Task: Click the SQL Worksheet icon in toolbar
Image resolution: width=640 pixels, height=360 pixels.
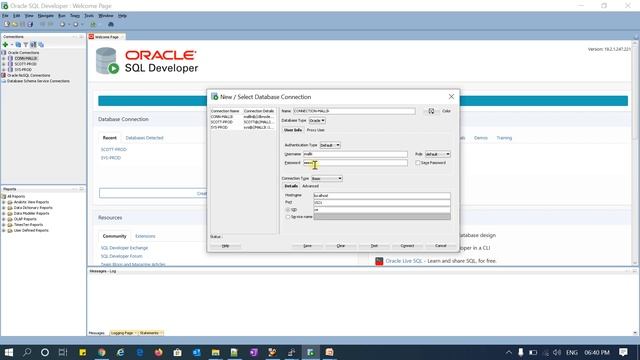Action: tap(93, 24)
